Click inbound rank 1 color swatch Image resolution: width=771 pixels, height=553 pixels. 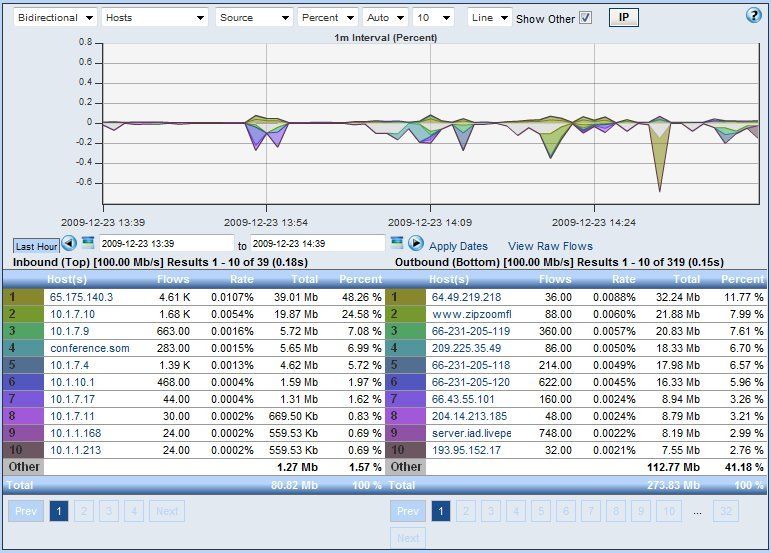(x=23, y=297)
